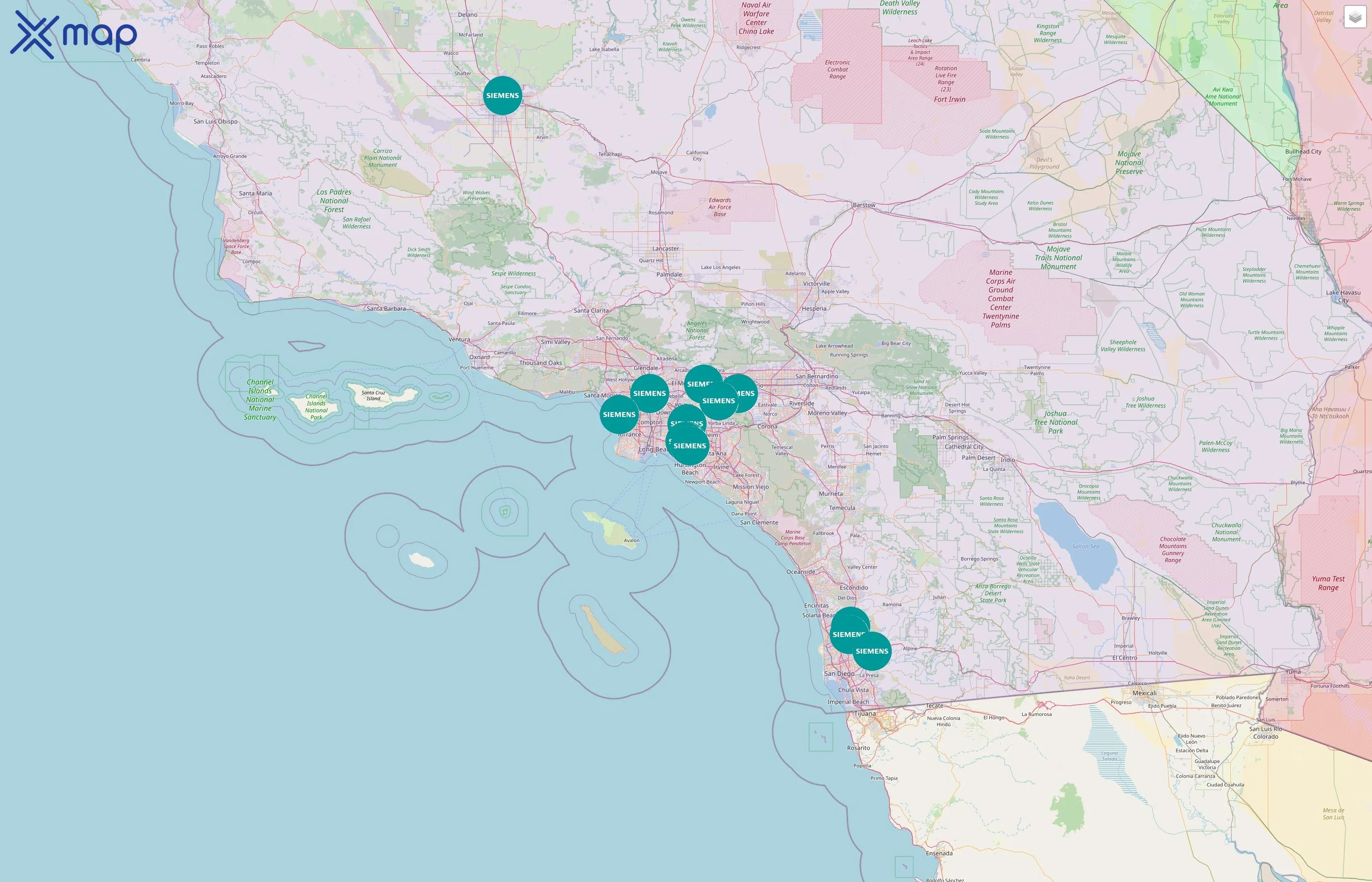1372x882 pixels.
Task: Click the SIEMENS marker near Yorba Linda
Action: click(x=719, y=401)
